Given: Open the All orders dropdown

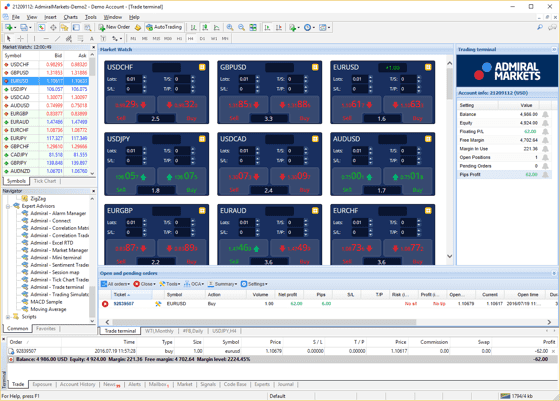Looking at the screenshot, I should [x=115, y=284].
